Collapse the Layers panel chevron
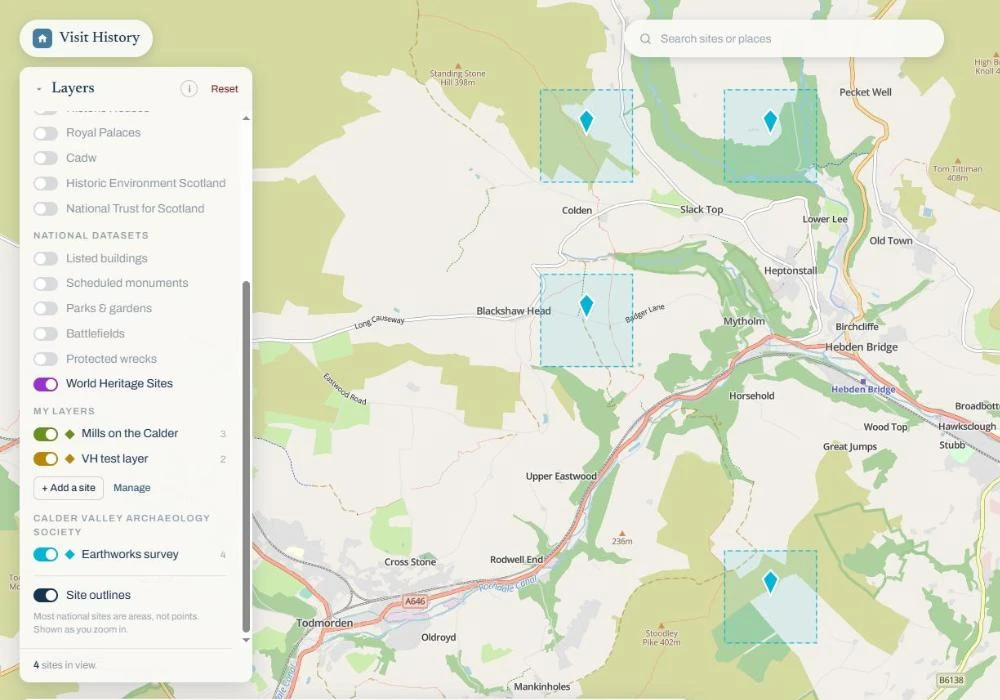This screenshot has width=1000, height=700. pyautogui.click(x=39, y=89)
